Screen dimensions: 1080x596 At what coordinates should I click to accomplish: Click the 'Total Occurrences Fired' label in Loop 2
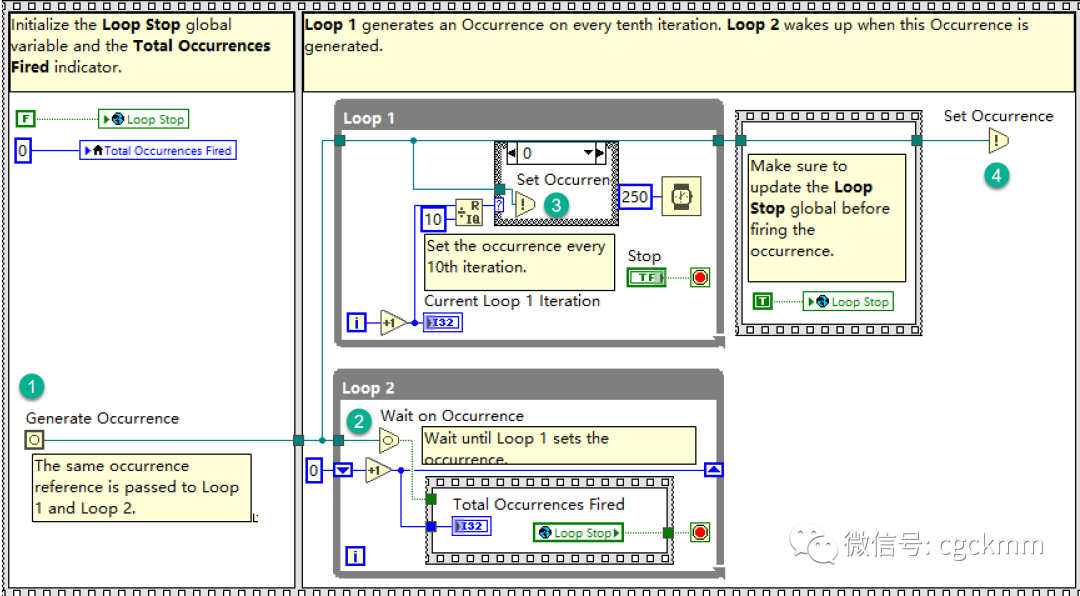(539, 504)
